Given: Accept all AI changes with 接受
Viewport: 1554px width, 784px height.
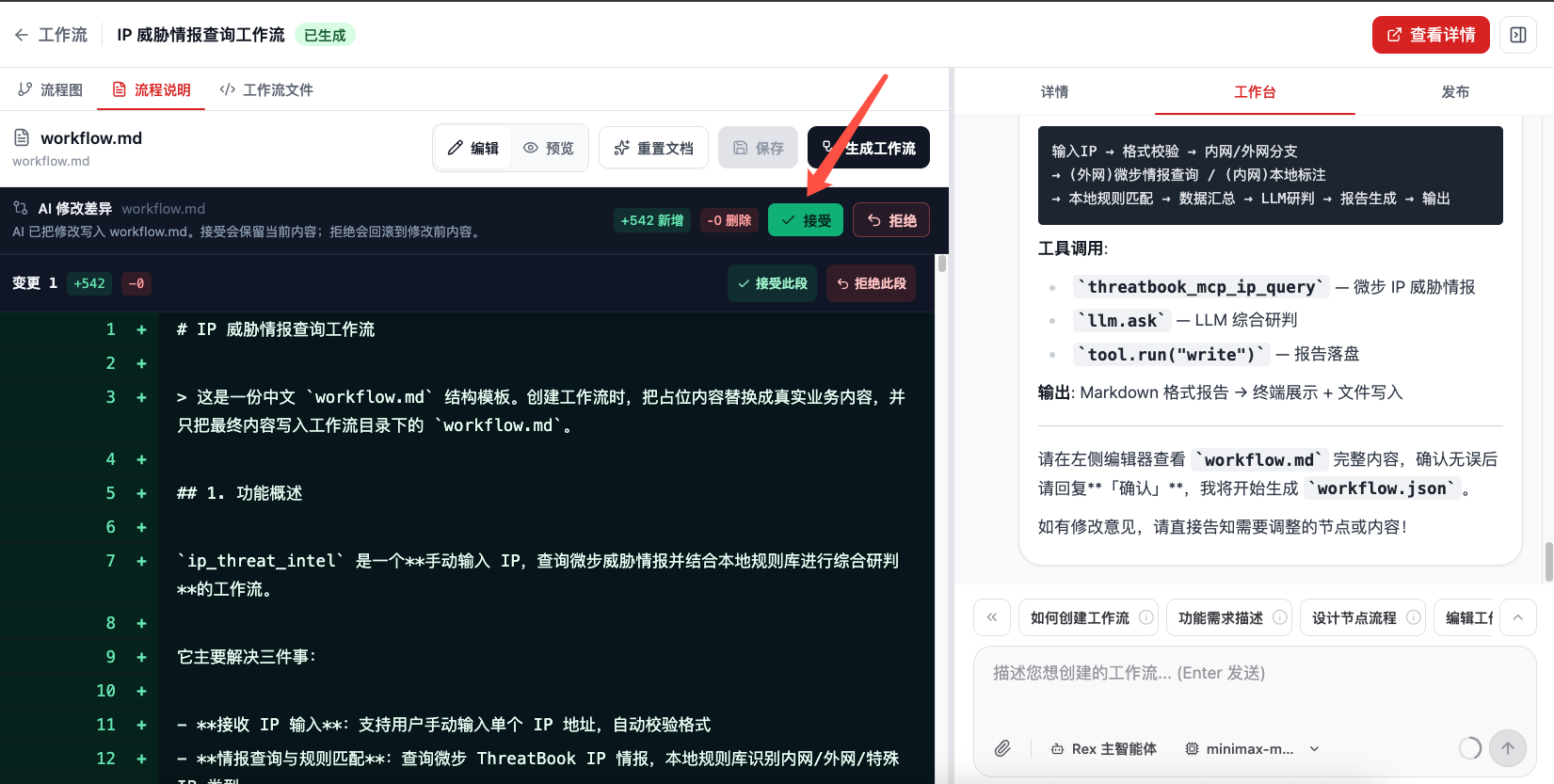Looking at the screenshot, I should pos(806,220).
